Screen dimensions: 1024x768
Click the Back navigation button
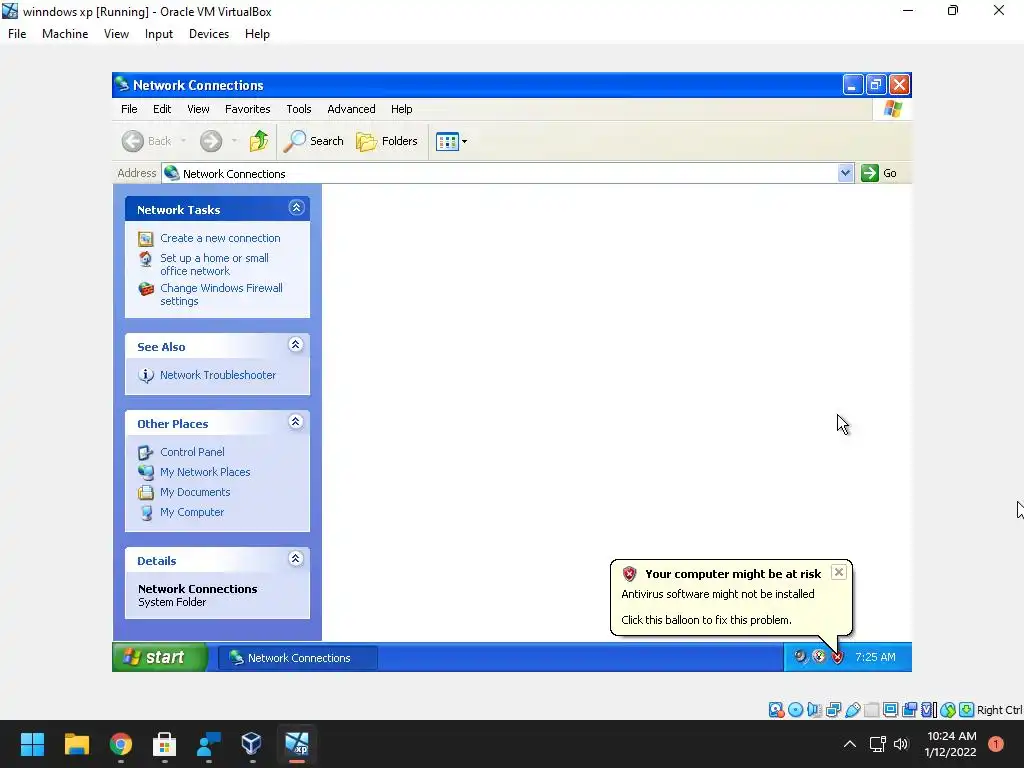click(x=147, y=141)
